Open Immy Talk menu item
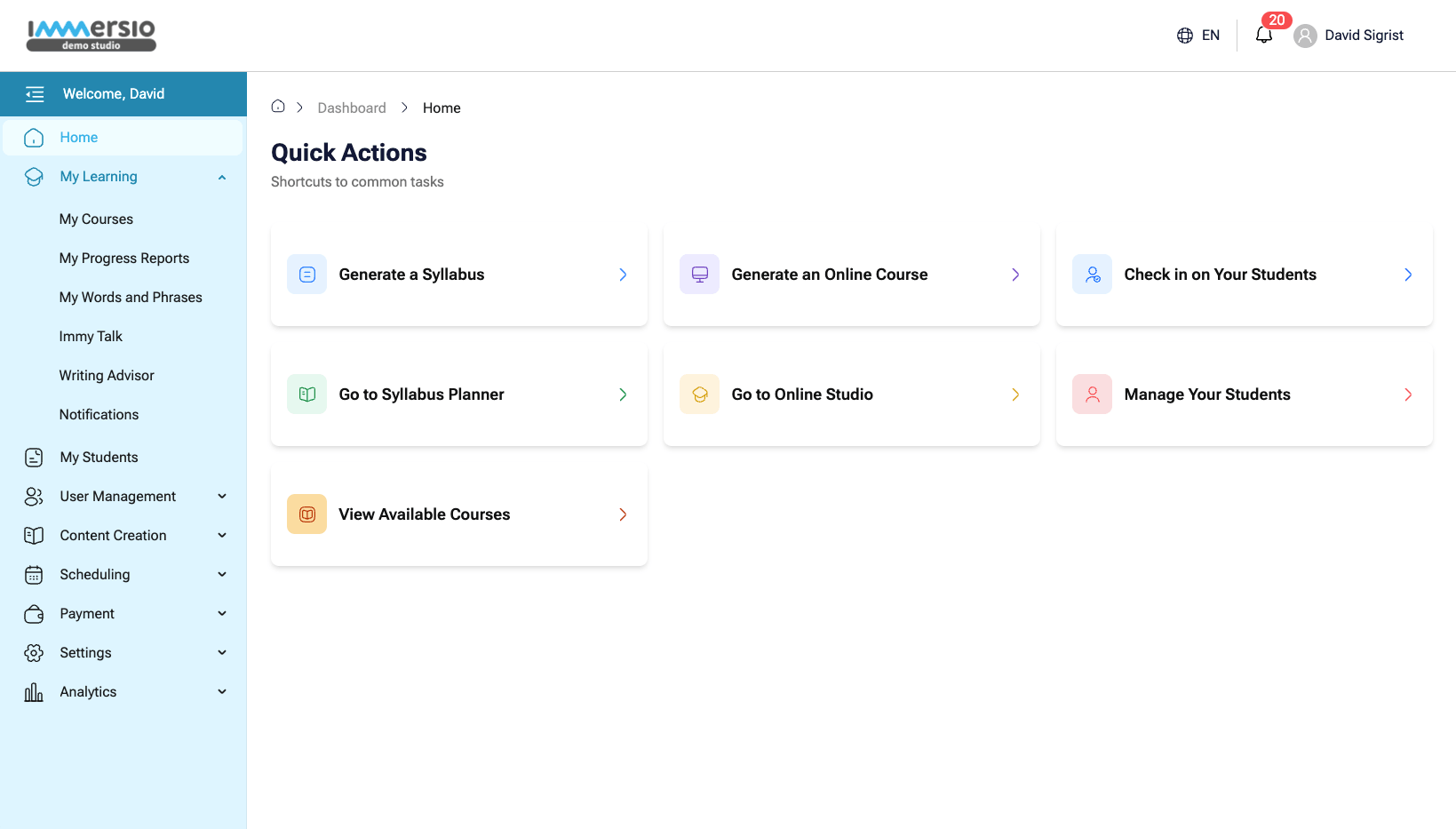Screen dimensions: 1456x829 (x=91, y=337)
